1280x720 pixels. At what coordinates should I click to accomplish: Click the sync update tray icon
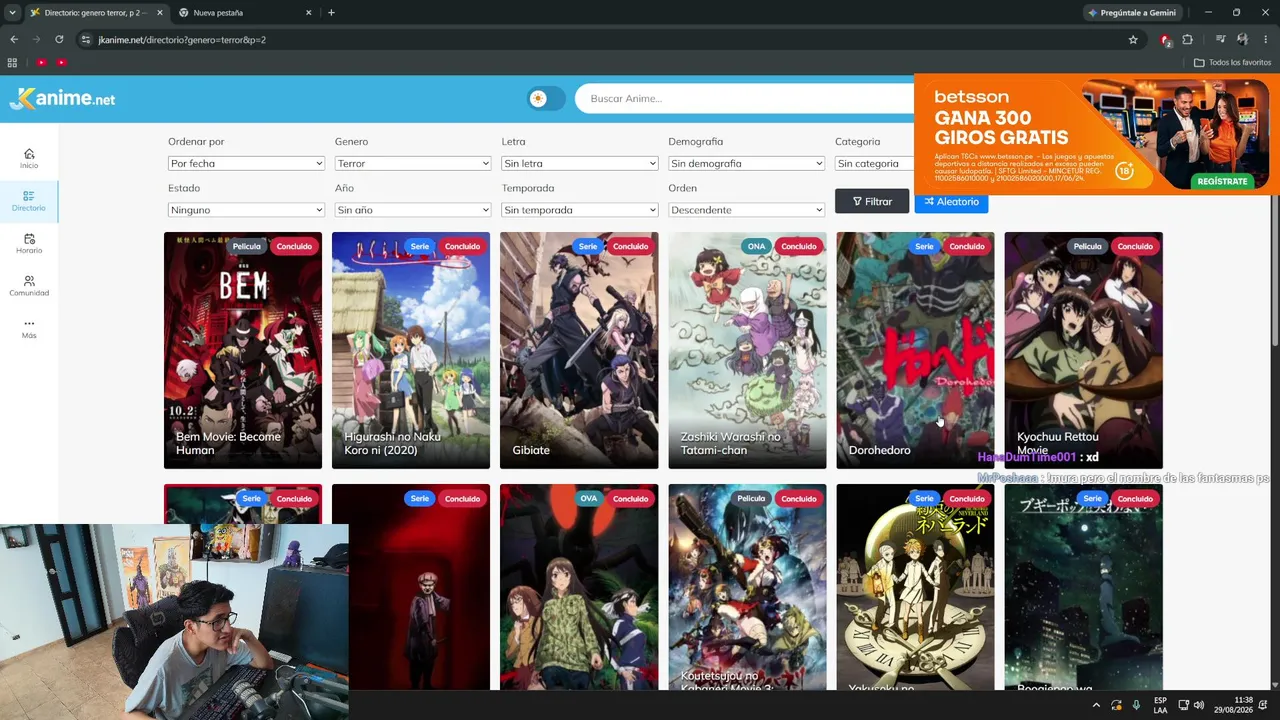tap(1116, 705)
